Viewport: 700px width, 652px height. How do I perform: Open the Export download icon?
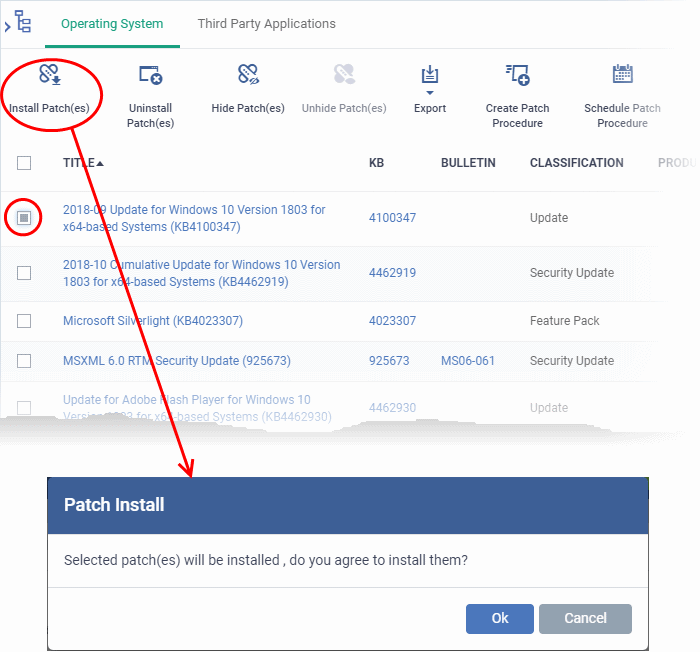430,75
